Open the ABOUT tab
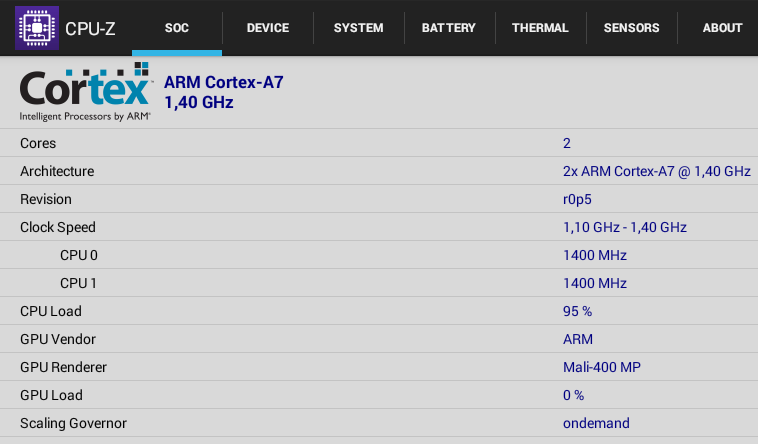This screenshot has width=758, height=444. click(722, 28)
